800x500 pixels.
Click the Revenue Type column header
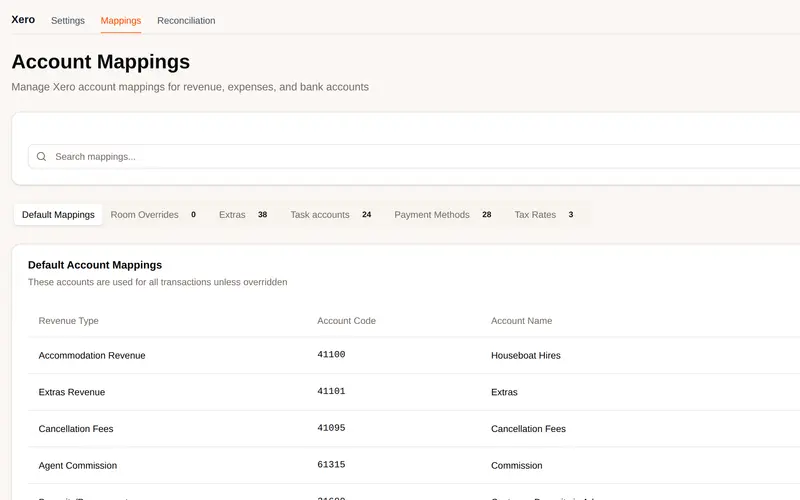(x=68, y=321)
